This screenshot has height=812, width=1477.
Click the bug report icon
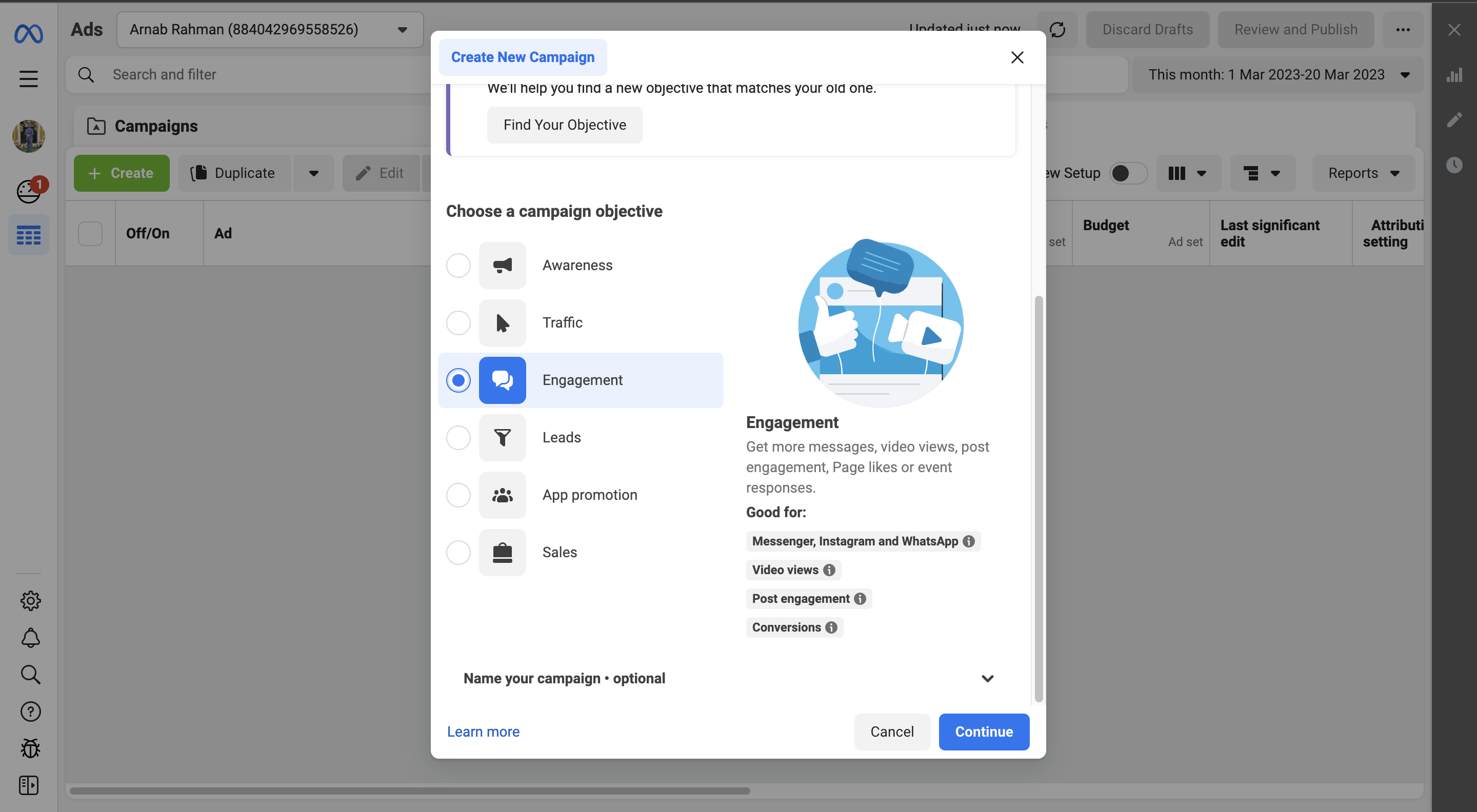click(30, 748)
